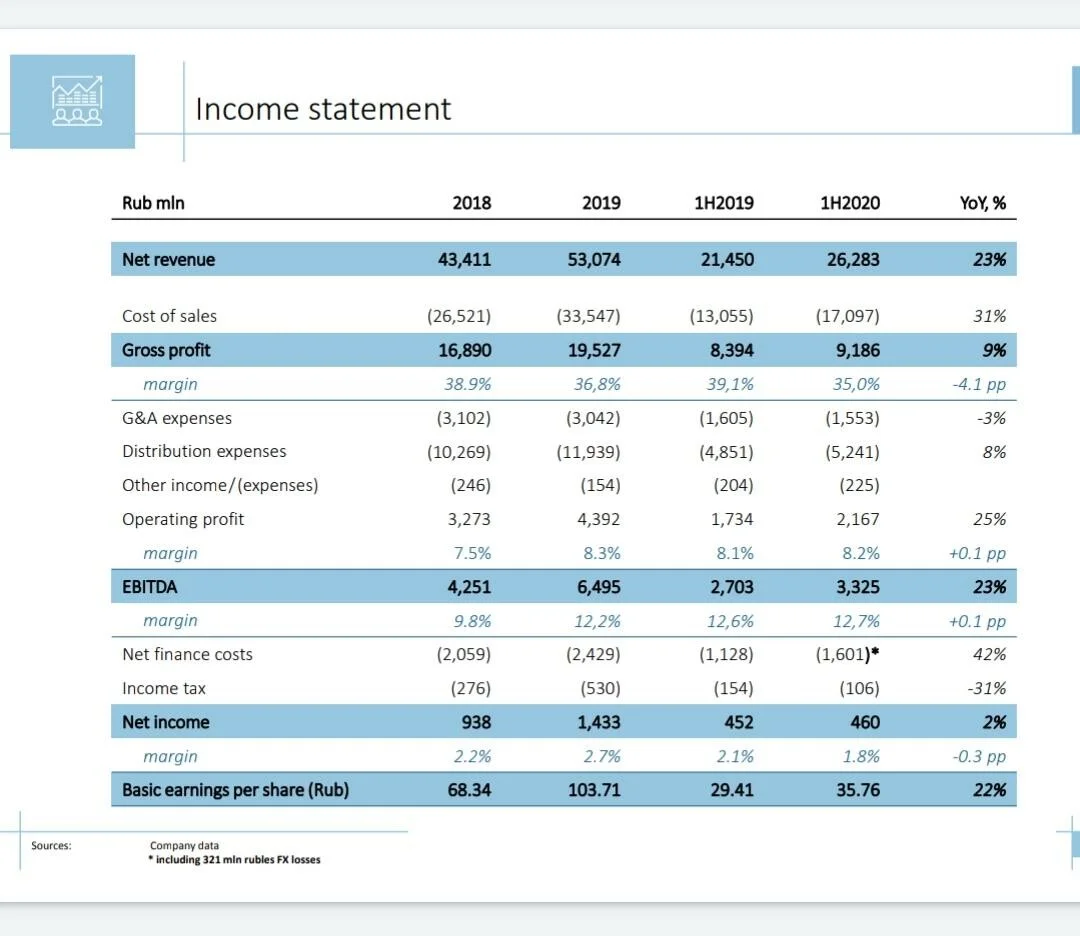Click gross margin change -4.1 pp

(x=979, y=384)
